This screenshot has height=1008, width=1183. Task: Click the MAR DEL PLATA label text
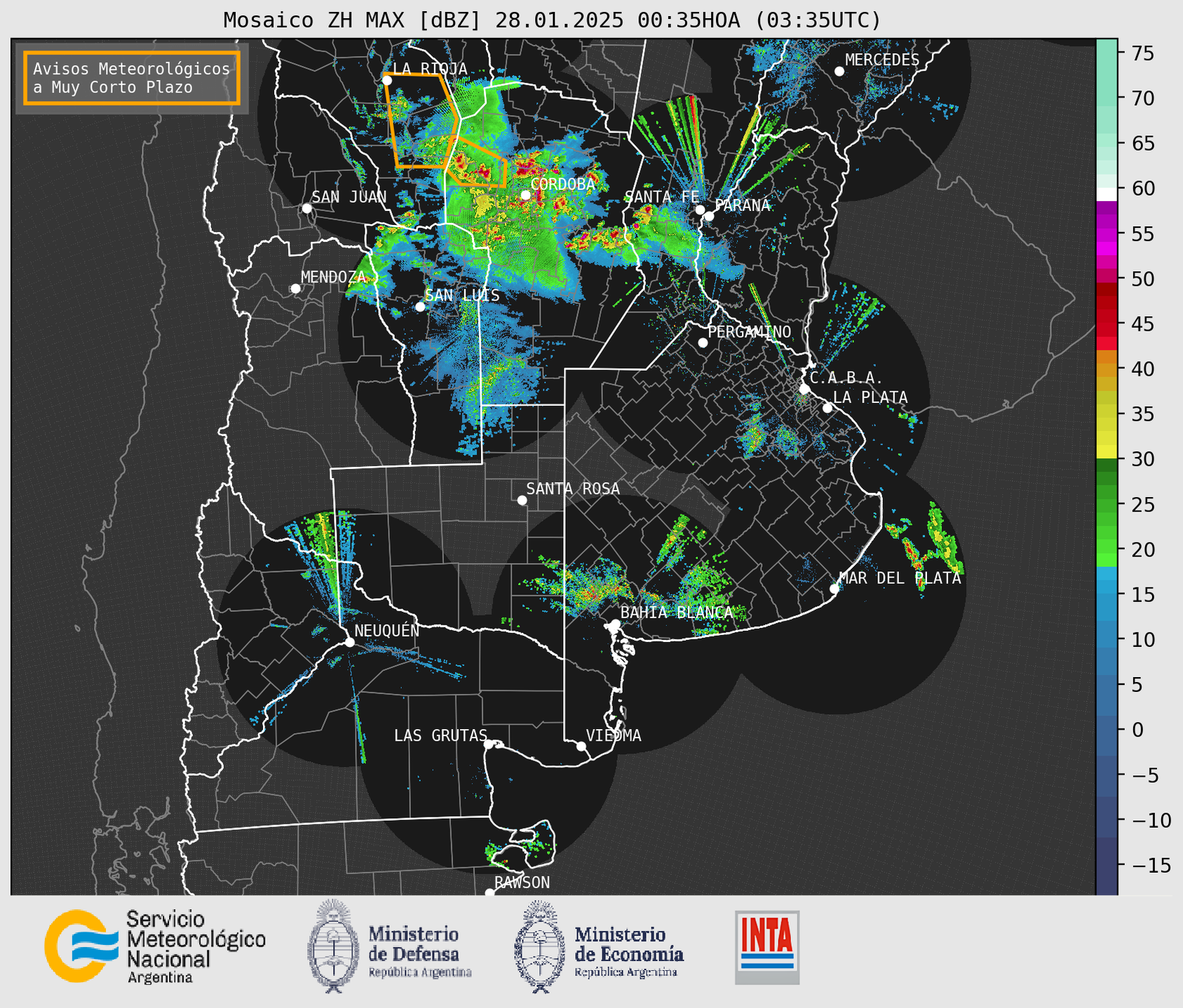point(900,578)
